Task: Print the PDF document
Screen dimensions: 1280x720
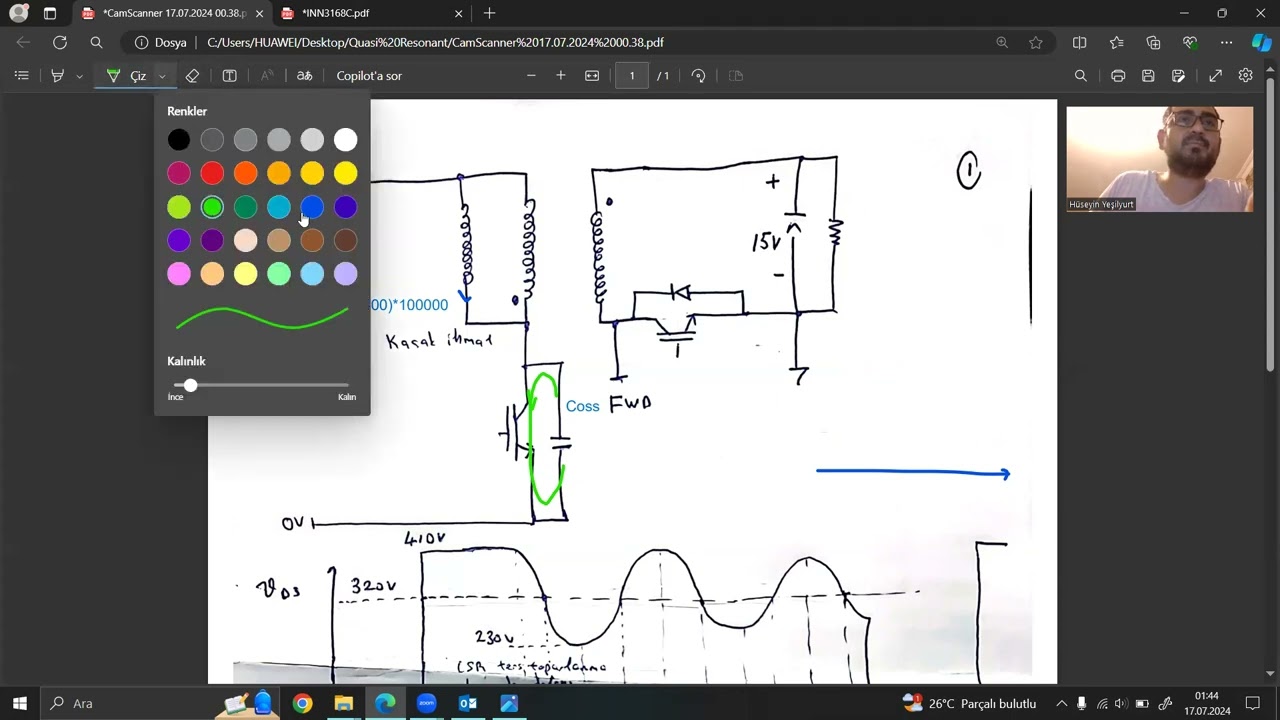Action: pos(1118,76)
